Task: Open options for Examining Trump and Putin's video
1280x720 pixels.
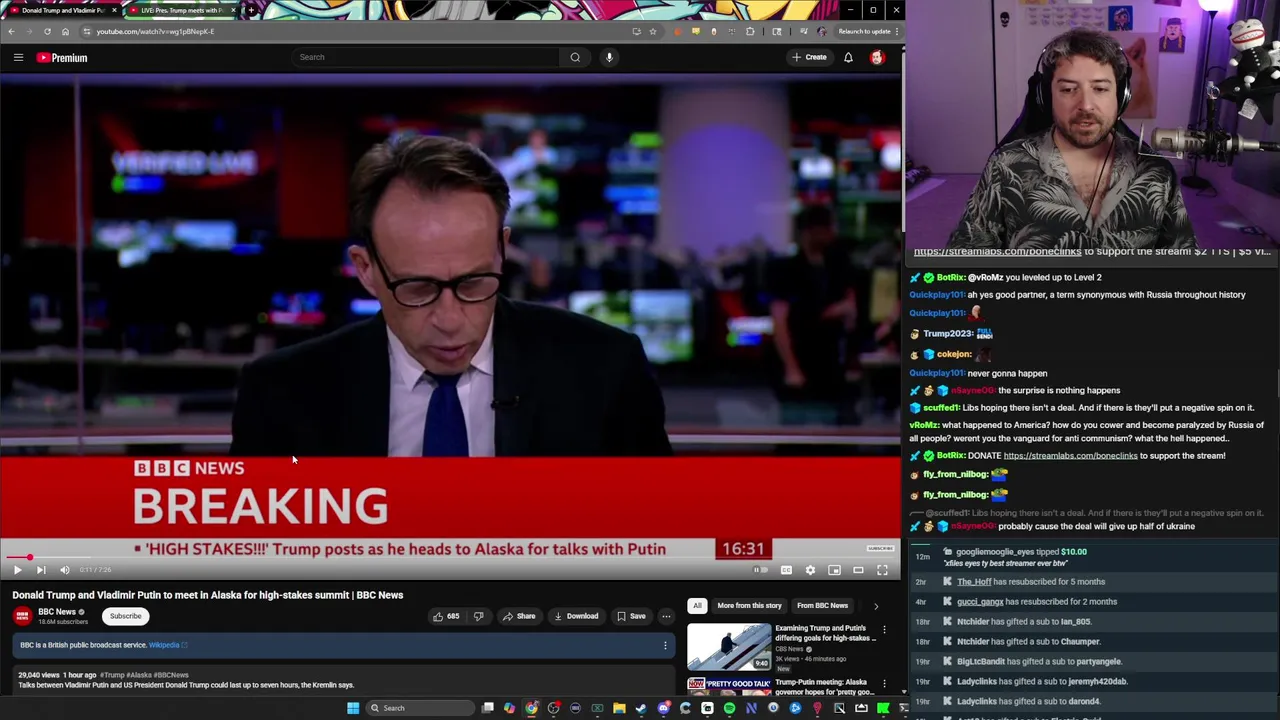Action: click(x=884, y=630)
